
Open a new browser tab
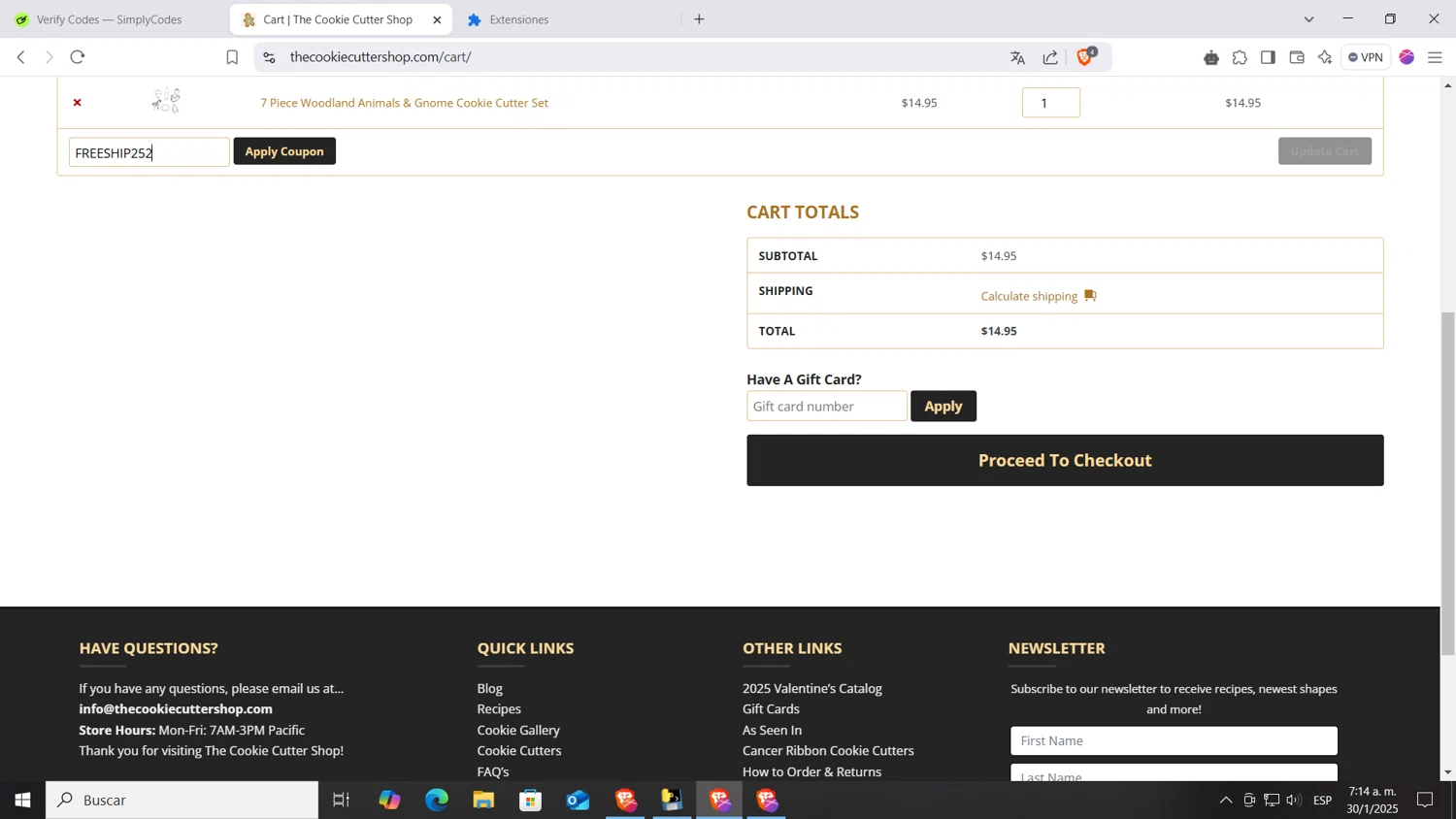point(699,19)
